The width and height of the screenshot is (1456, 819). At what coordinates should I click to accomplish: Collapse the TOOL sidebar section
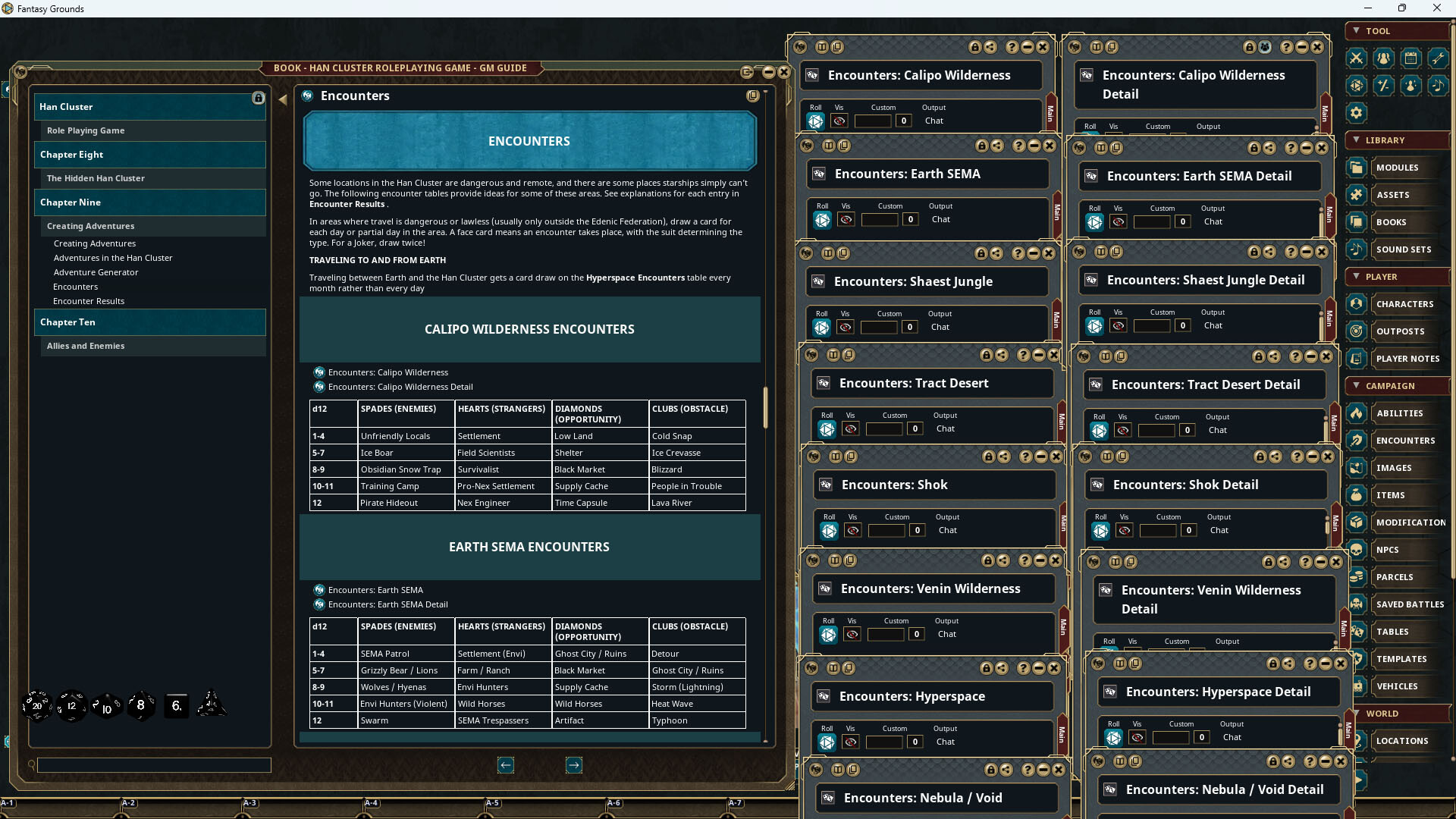[1358, 31]
